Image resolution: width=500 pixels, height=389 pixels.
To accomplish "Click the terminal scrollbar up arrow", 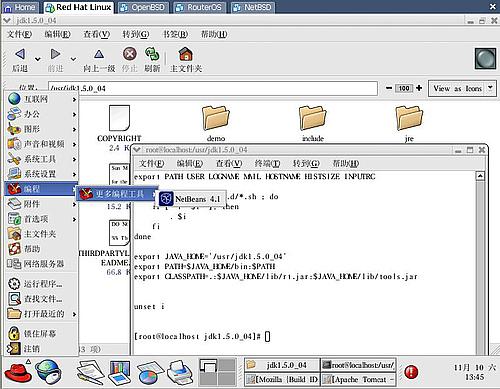I will point(480,176).
